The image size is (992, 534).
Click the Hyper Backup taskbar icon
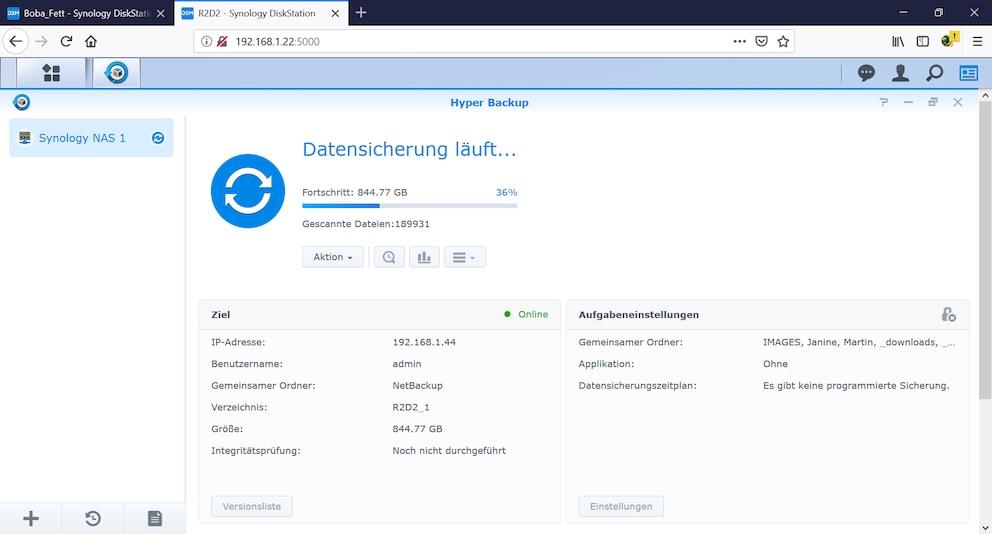point(116,73)
